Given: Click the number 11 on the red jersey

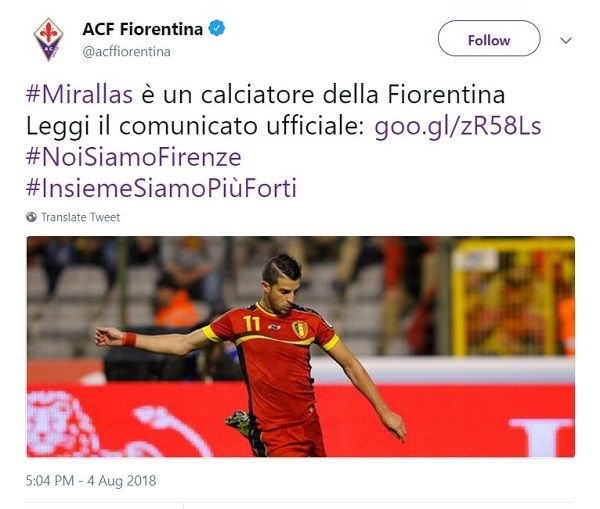Looking at the screenshot, I should pyautogui.click(x=251, y=323).
